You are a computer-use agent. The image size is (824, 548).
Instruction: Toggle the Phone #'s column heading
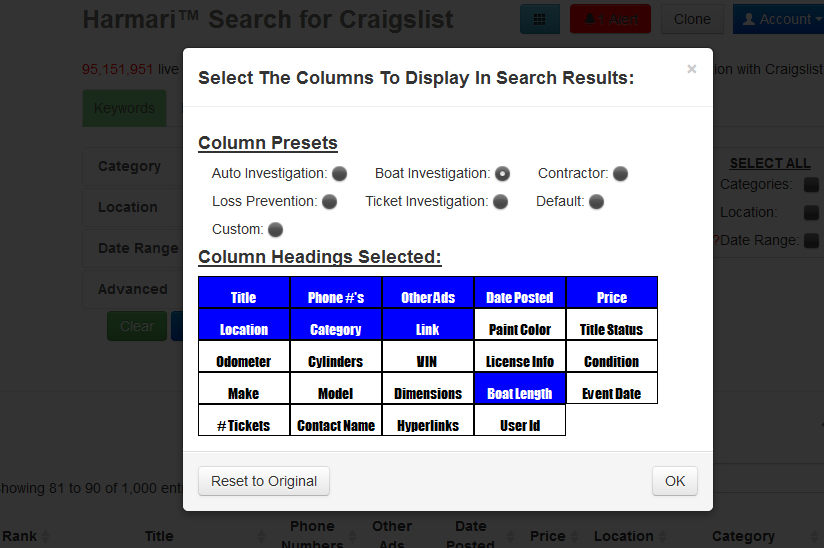click(336, 292)
